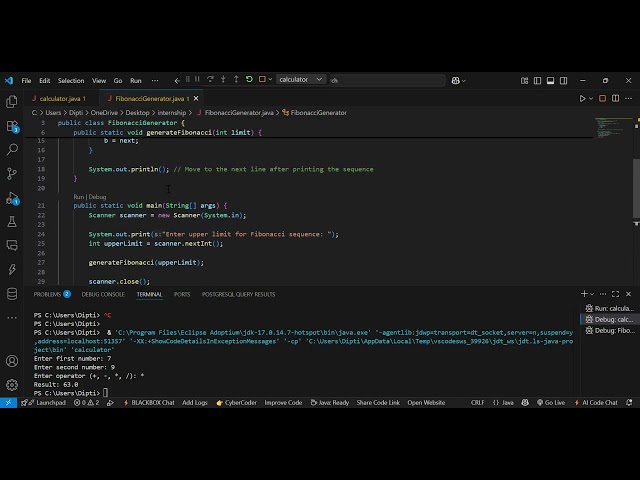Switch to PostgreSQL Query Results tab
The height and width of the screenshot is (480, 640).
238,294
